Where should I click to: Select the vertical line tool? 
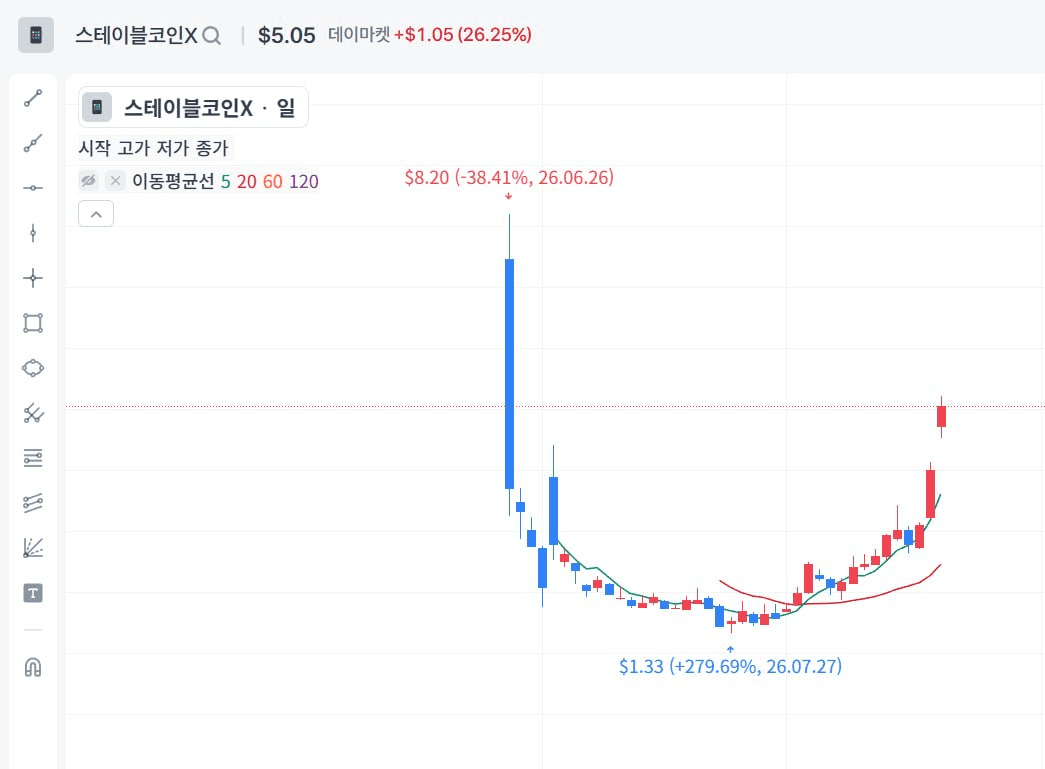click(x=33, y=233)
